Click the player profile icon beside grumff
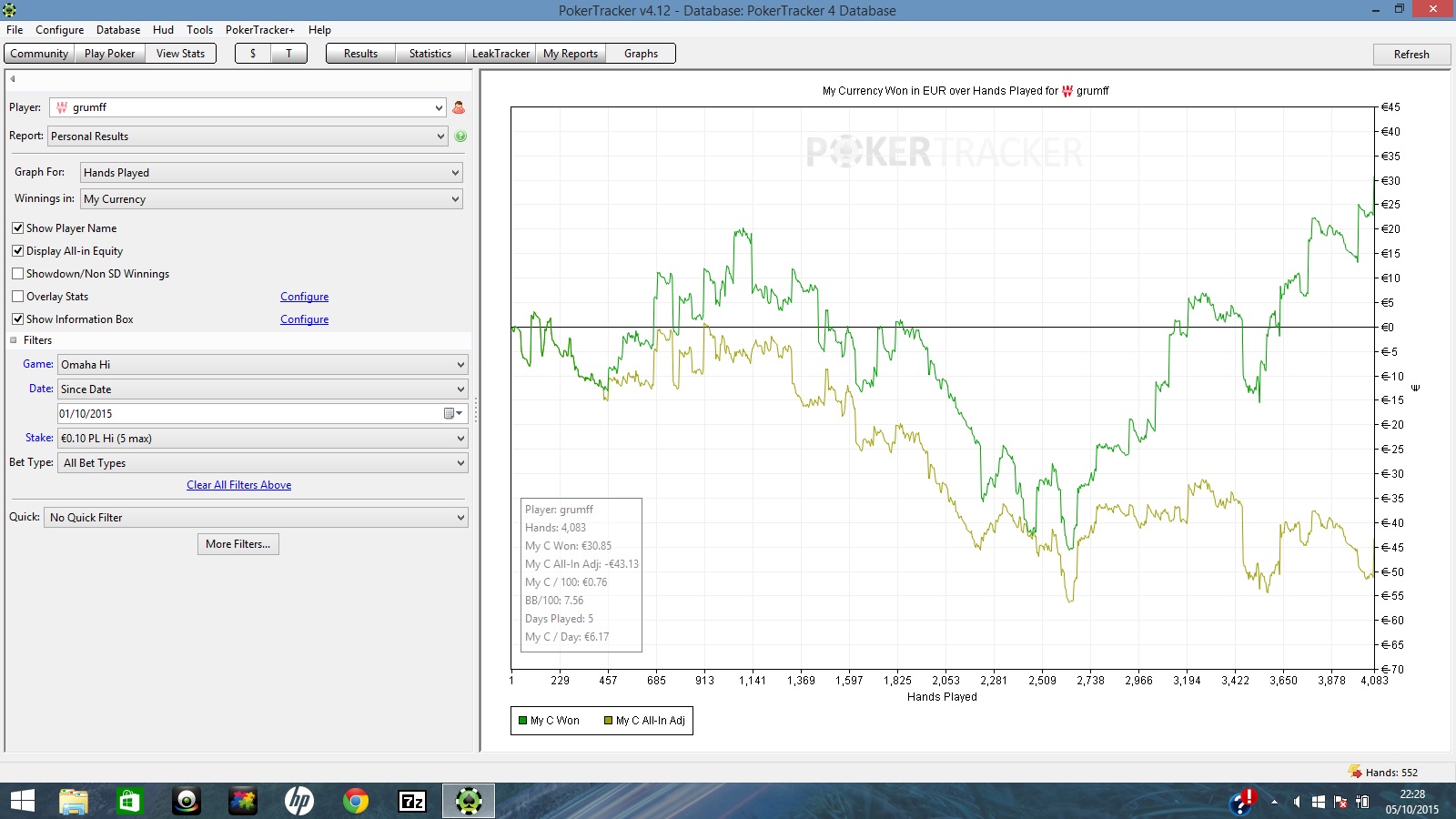Image resolution: width=1456 pixels, height=819 pixels. 459,107
